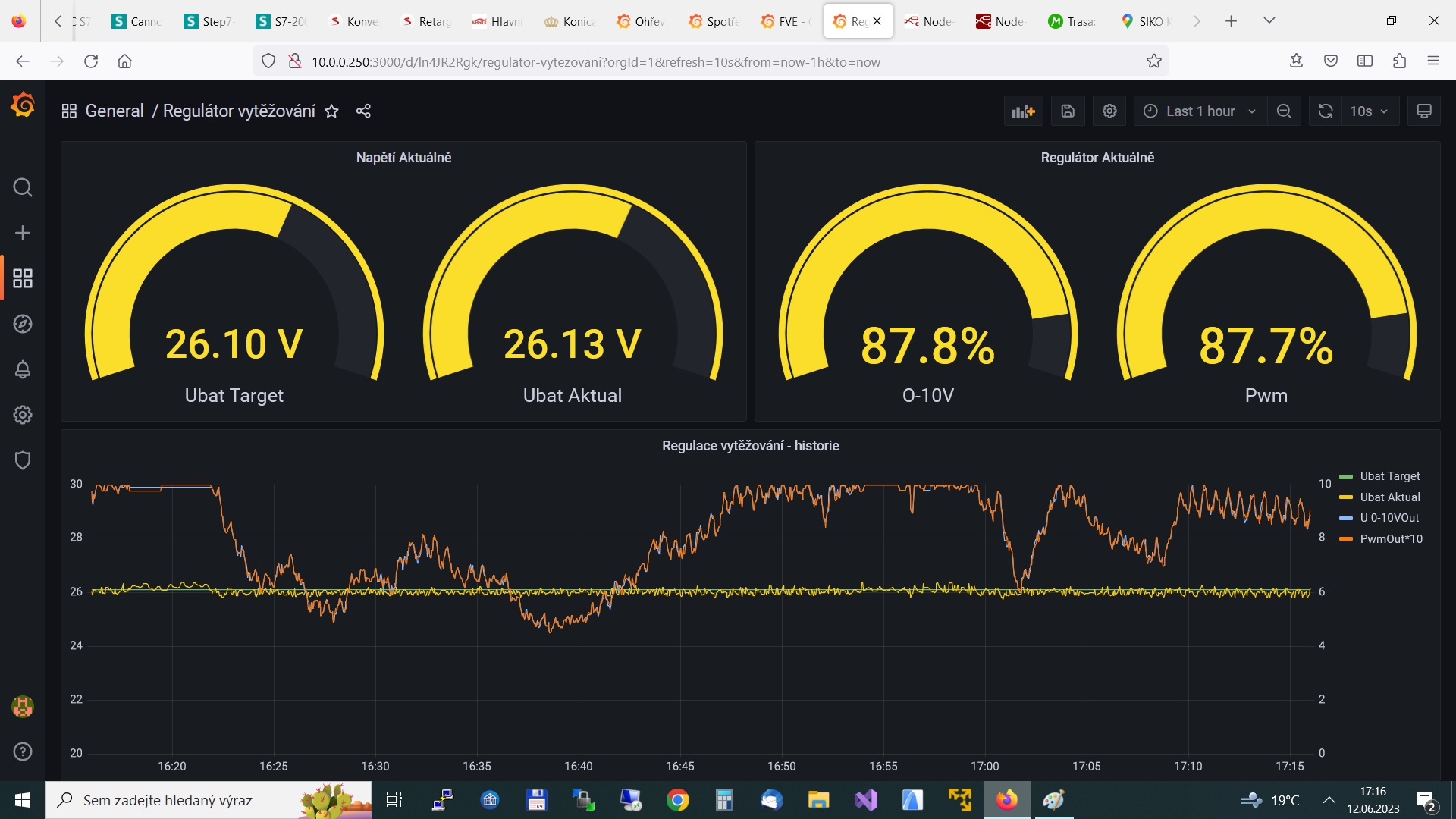Click the General folder breadcrumb link

pyautogui.click(x=115, y=111)
